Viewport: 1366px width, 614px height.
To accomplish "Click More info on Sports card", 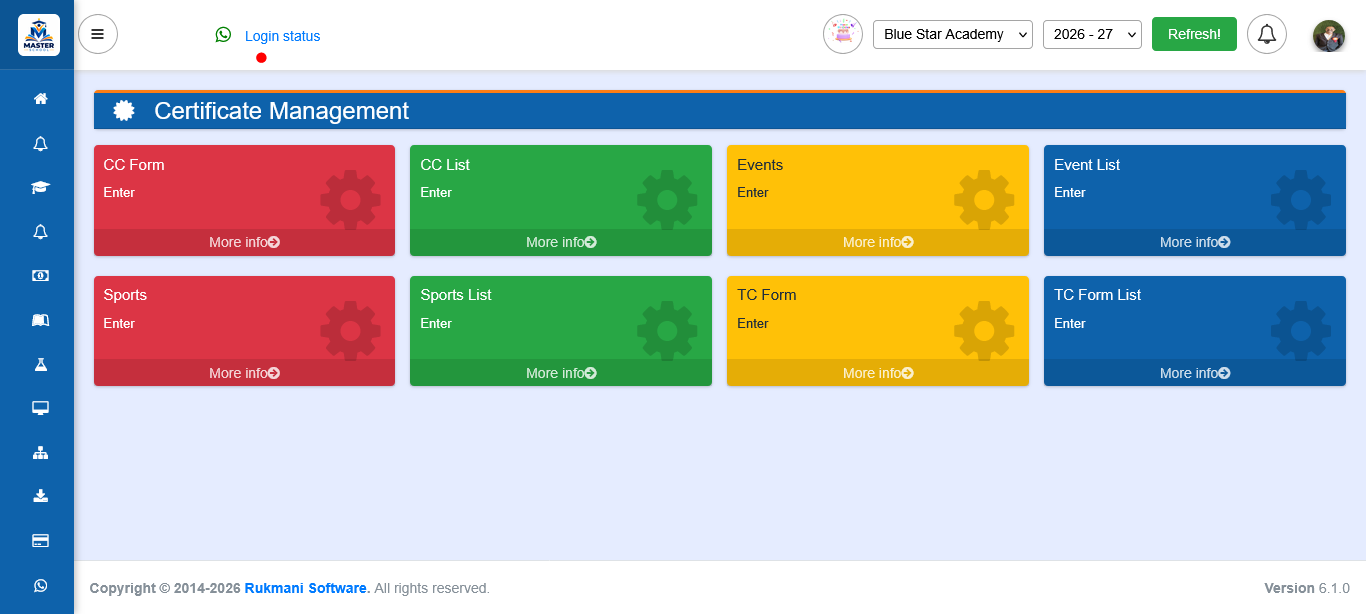I will [x=245, y=373].
